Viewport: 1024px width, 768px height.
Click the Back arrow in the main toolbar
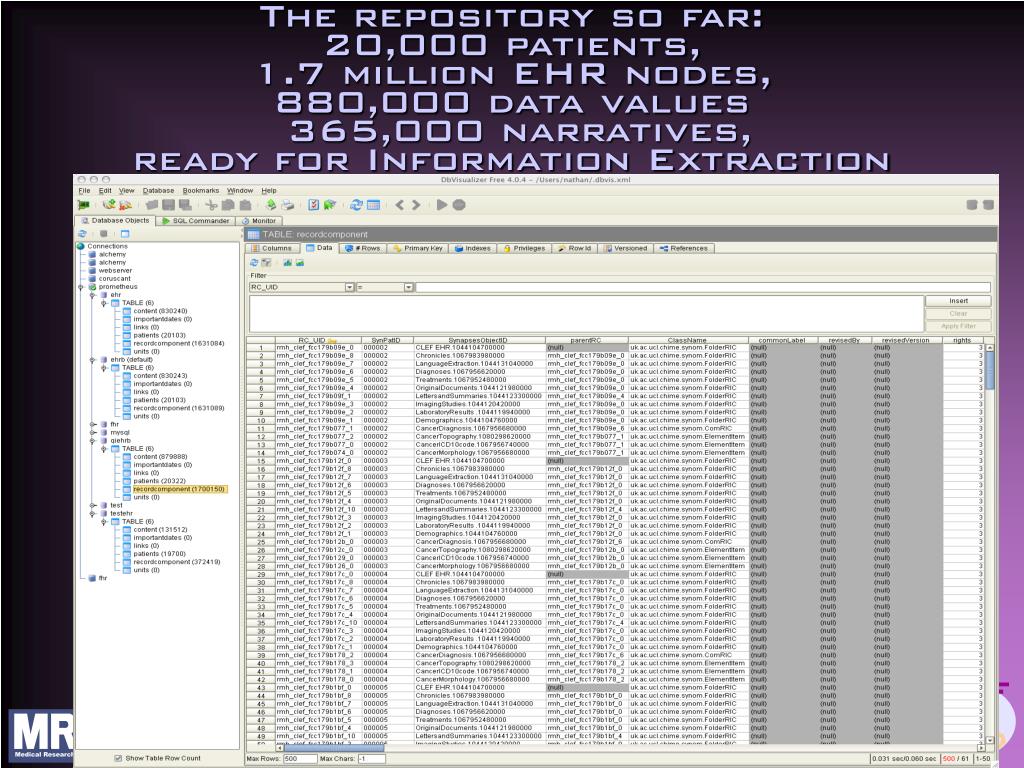point(400,205)
